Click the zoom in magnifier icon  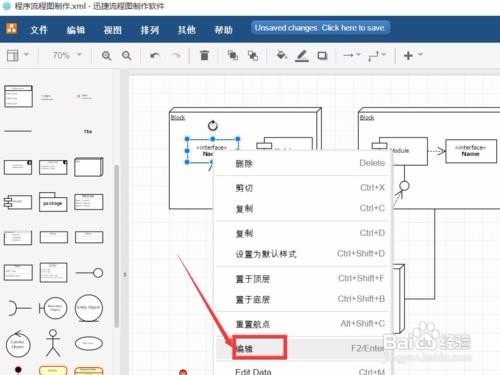point(106,56)
